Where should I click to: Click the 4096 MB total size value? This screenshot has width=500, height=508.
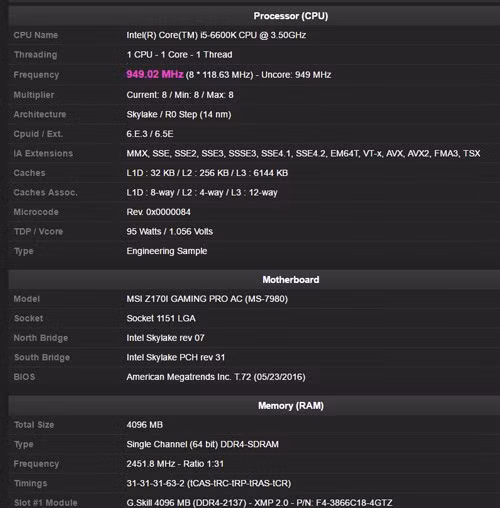click(145, 425)
